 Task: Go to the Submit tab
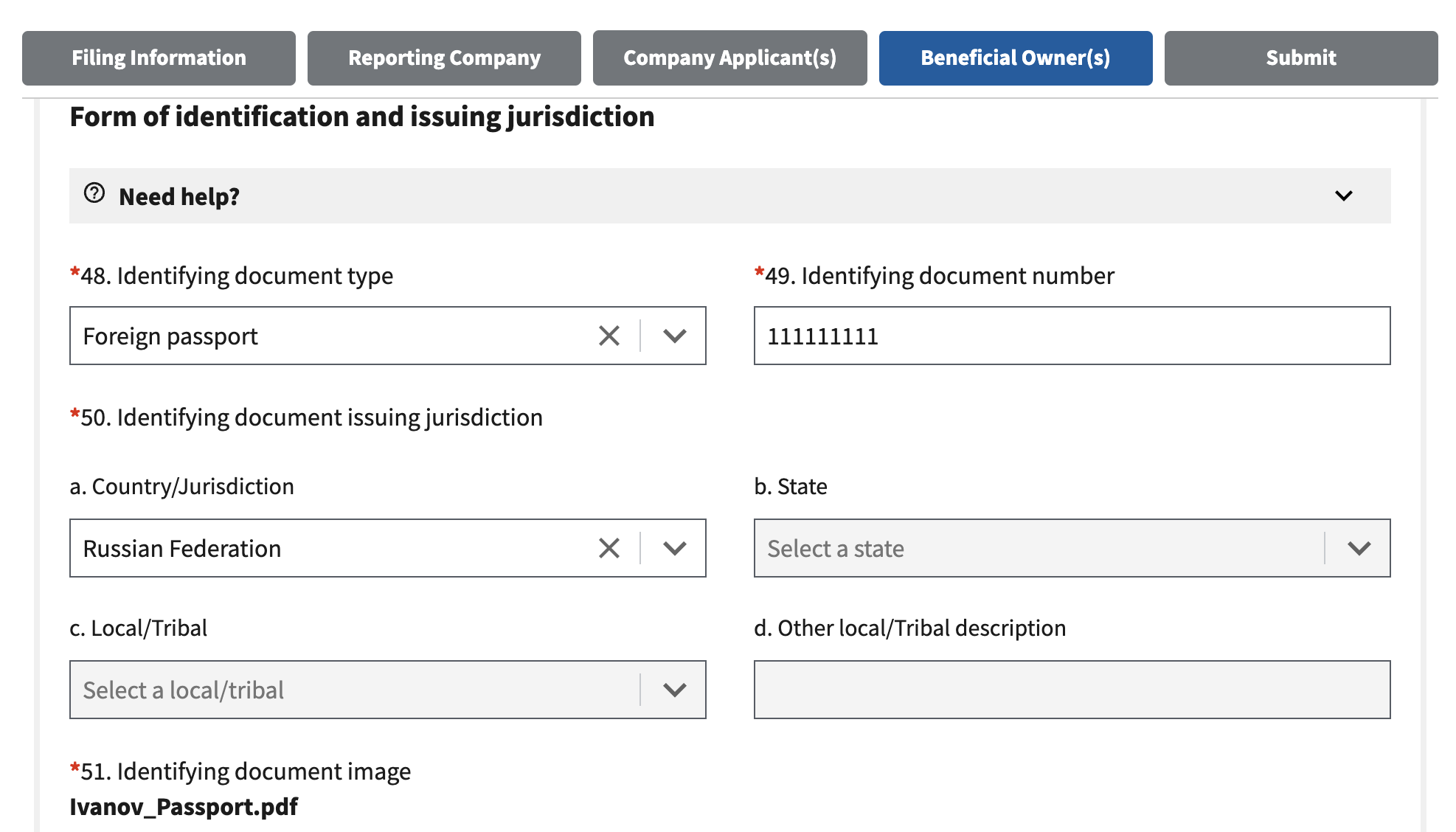coord(1300,58)
